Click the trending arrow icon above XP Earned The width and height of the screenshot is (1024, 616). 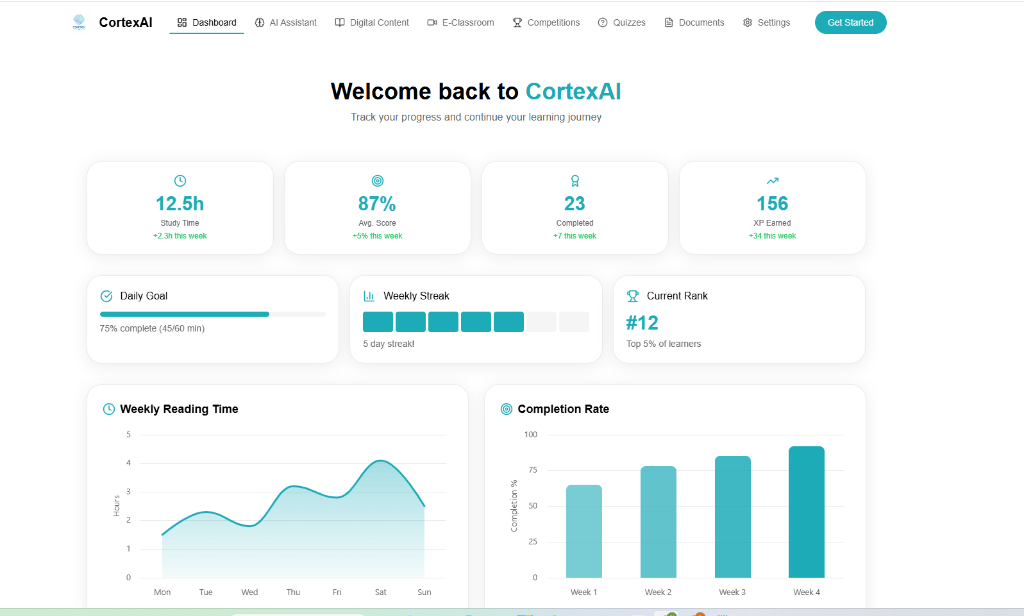coord(772,181)
